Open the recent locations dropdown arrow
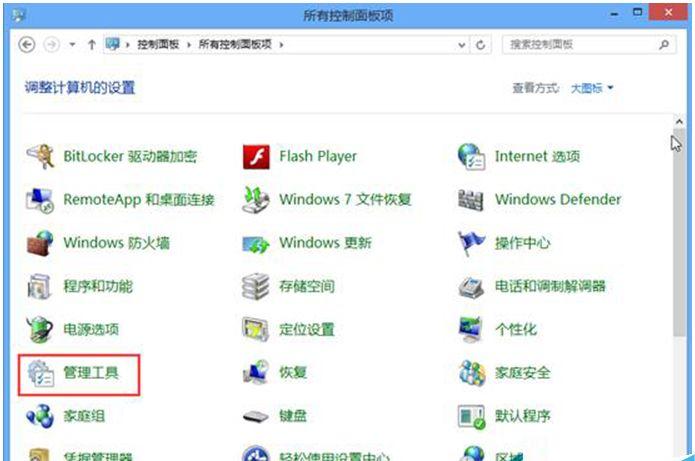 pos(72,44)
